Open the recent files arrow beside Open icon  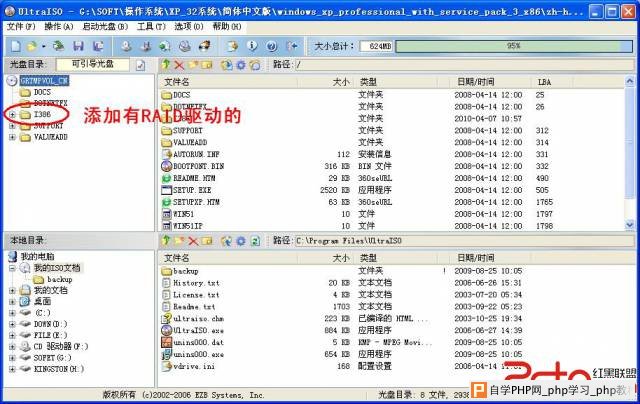pyautogui.click(x=43, y=46)
